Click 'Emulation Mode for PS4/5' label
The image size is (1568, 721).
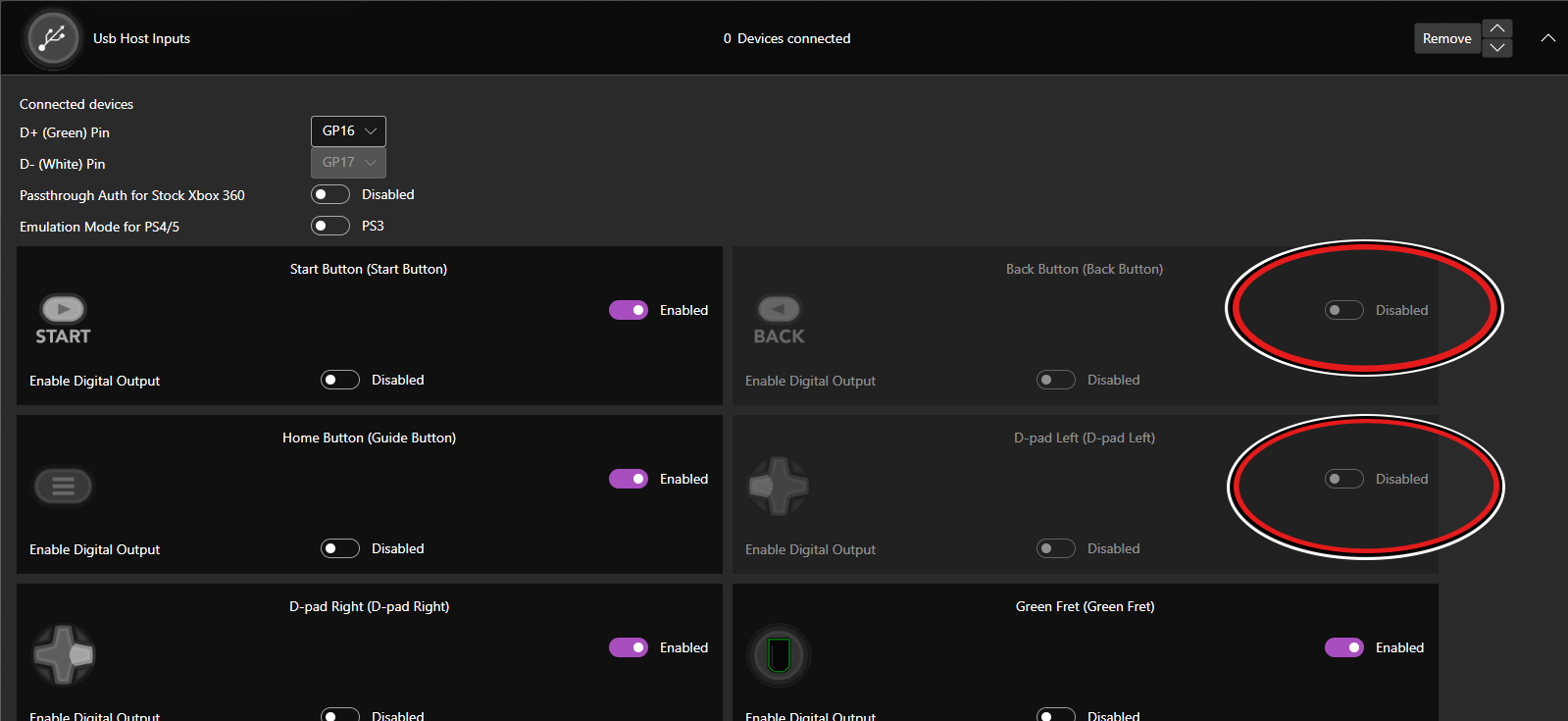click(x=99, y=227)
